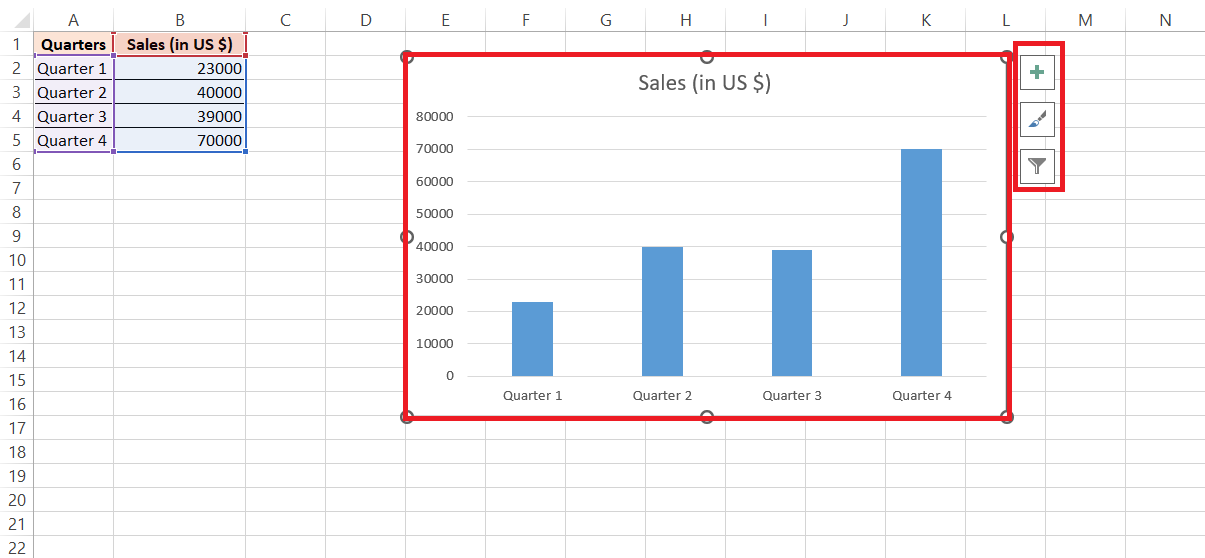Select the Quarter 2 bar in chart

(662, 311)
